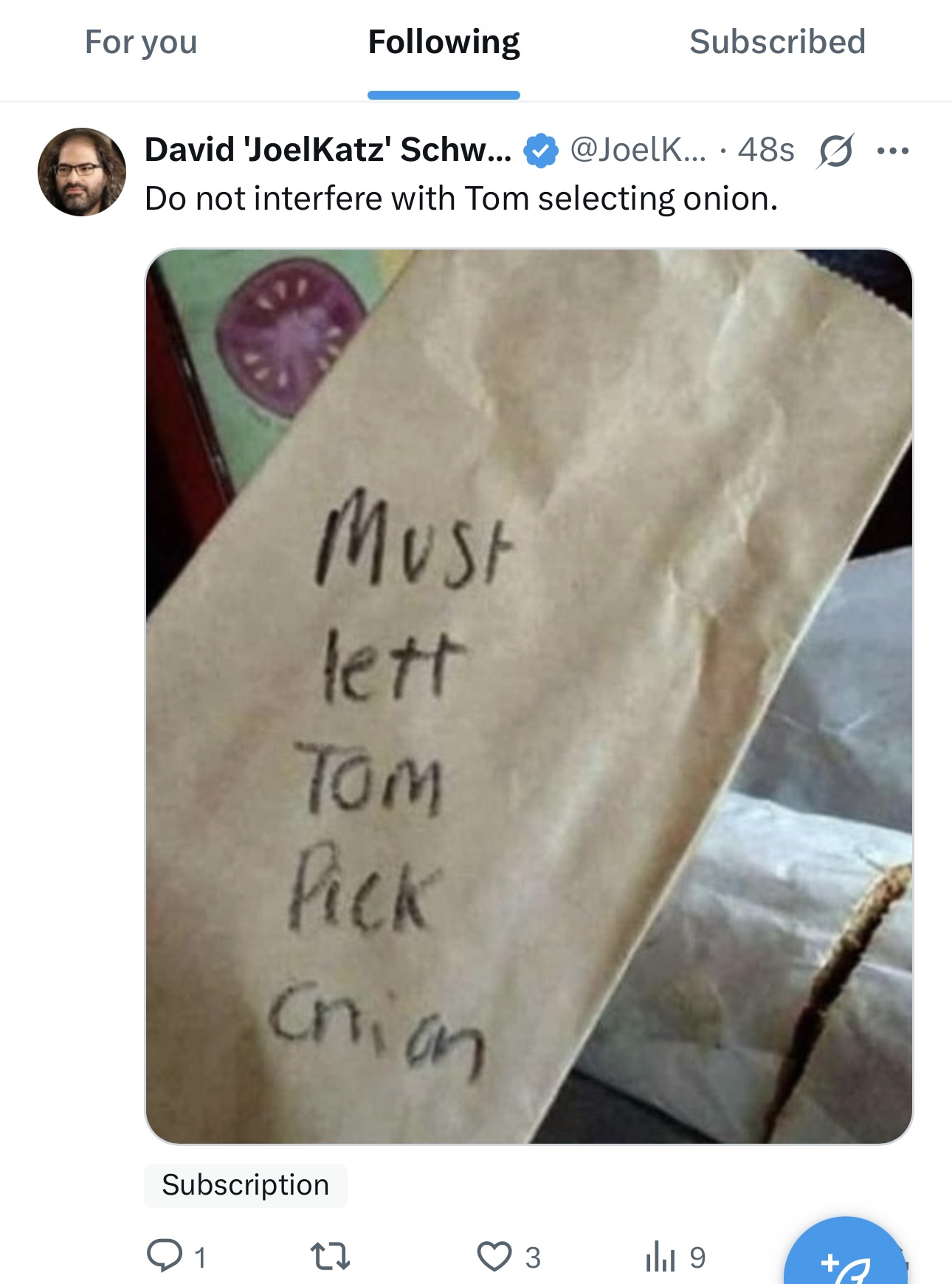Like the tweet with heart icon
The height and width of the screenshot is (1284, 952).
[494, 1256]
